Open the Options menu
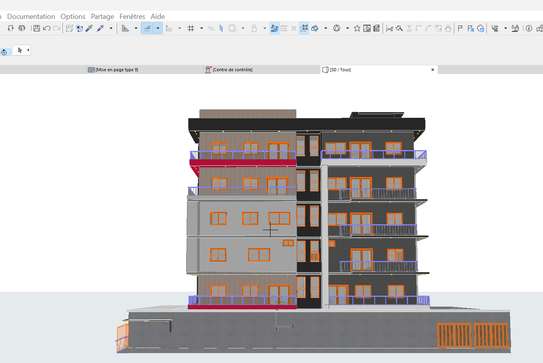This screenshot has height=363, width=543. point(73,16)
